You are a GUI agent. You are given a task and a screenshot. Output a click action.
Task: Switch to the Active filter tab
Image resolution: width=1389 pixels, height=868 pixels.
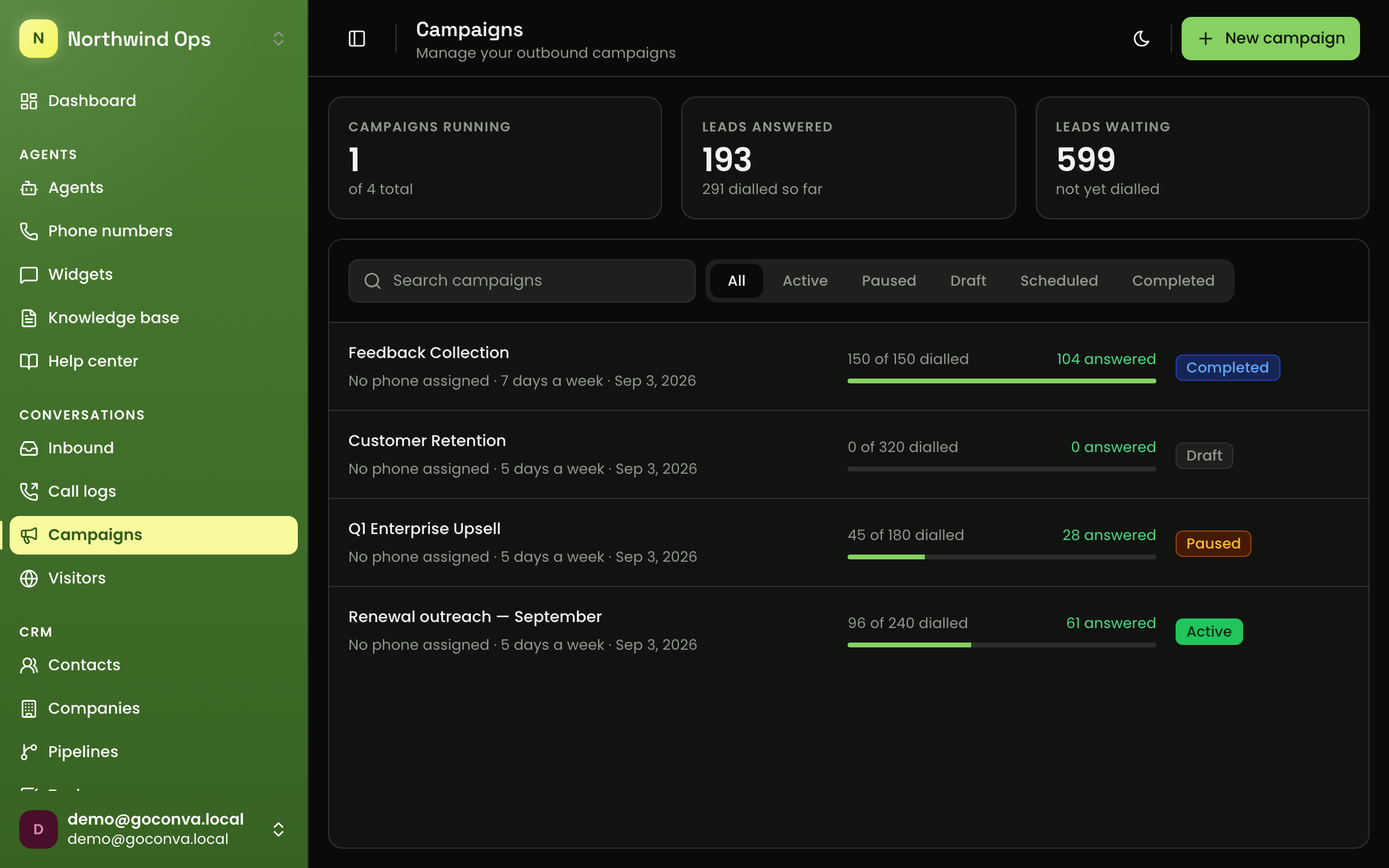point(805,281)
